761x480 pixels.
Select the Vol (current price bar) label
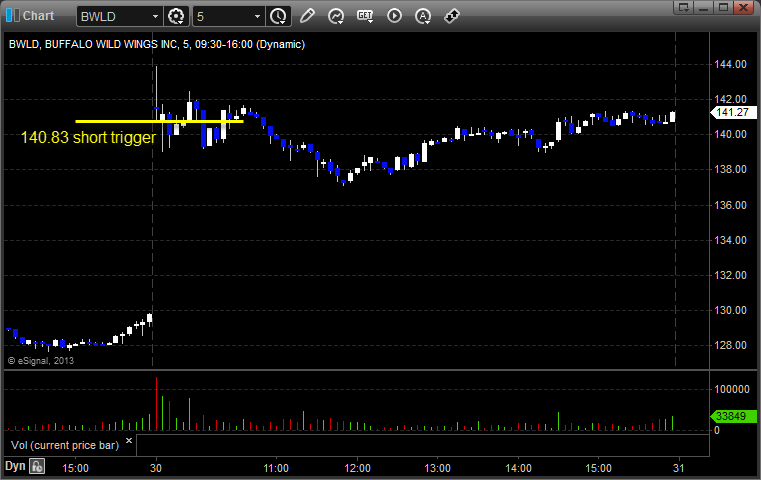click(65, 445)
